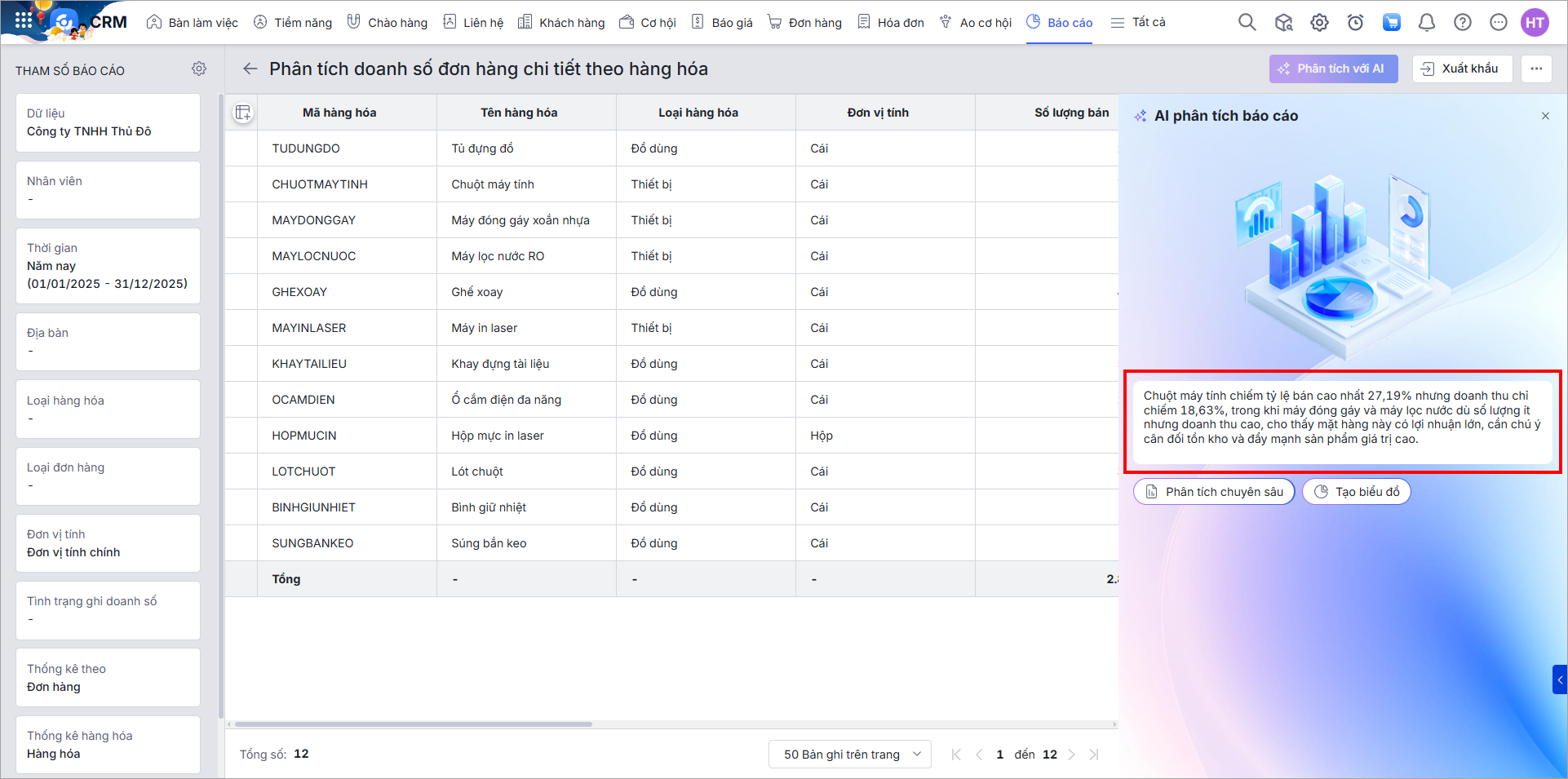The width and height of the screenshot is (1568, 779).
Task: Open the Tất cả menu
Action: coord(1138,23)
